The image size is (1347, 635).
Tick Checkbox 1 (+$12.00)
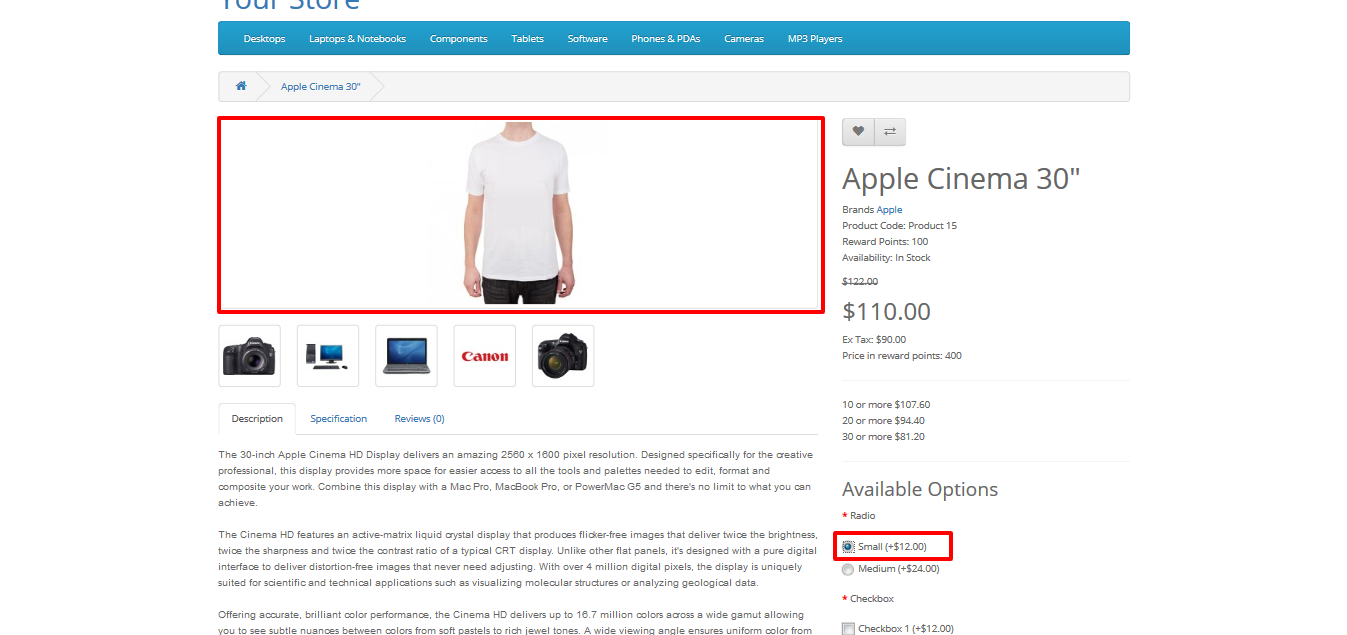[848, 629]
